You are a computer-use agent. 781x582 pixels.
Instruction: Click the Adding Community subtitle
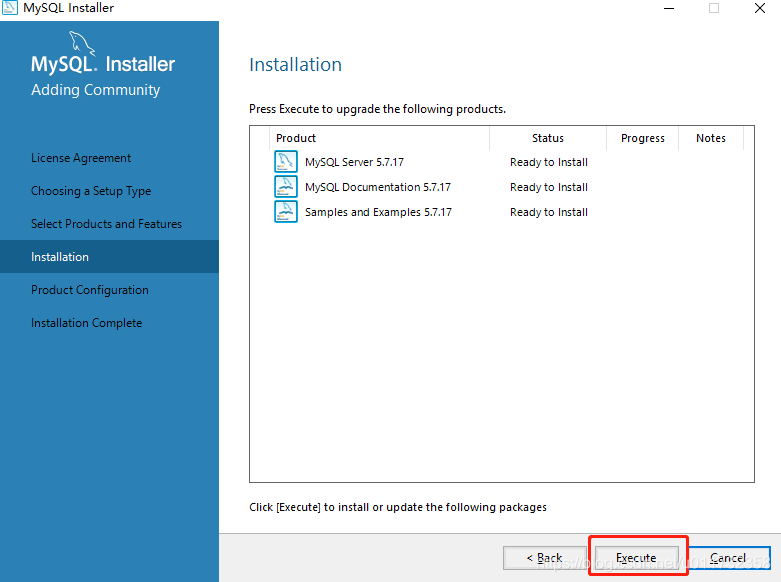click(96, 90)
